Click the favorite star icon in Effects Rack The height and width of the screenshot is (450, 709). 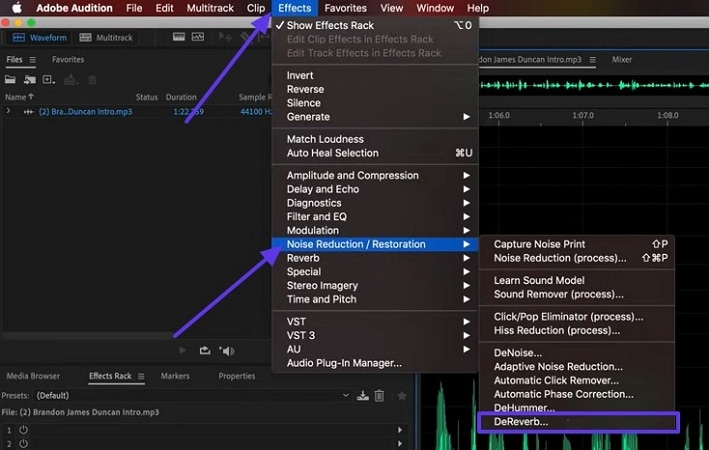click(x=402, y=396)
